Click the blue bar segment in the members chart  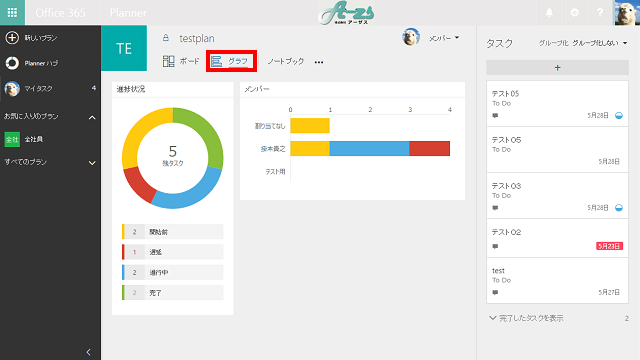click(x=369, y=149)
